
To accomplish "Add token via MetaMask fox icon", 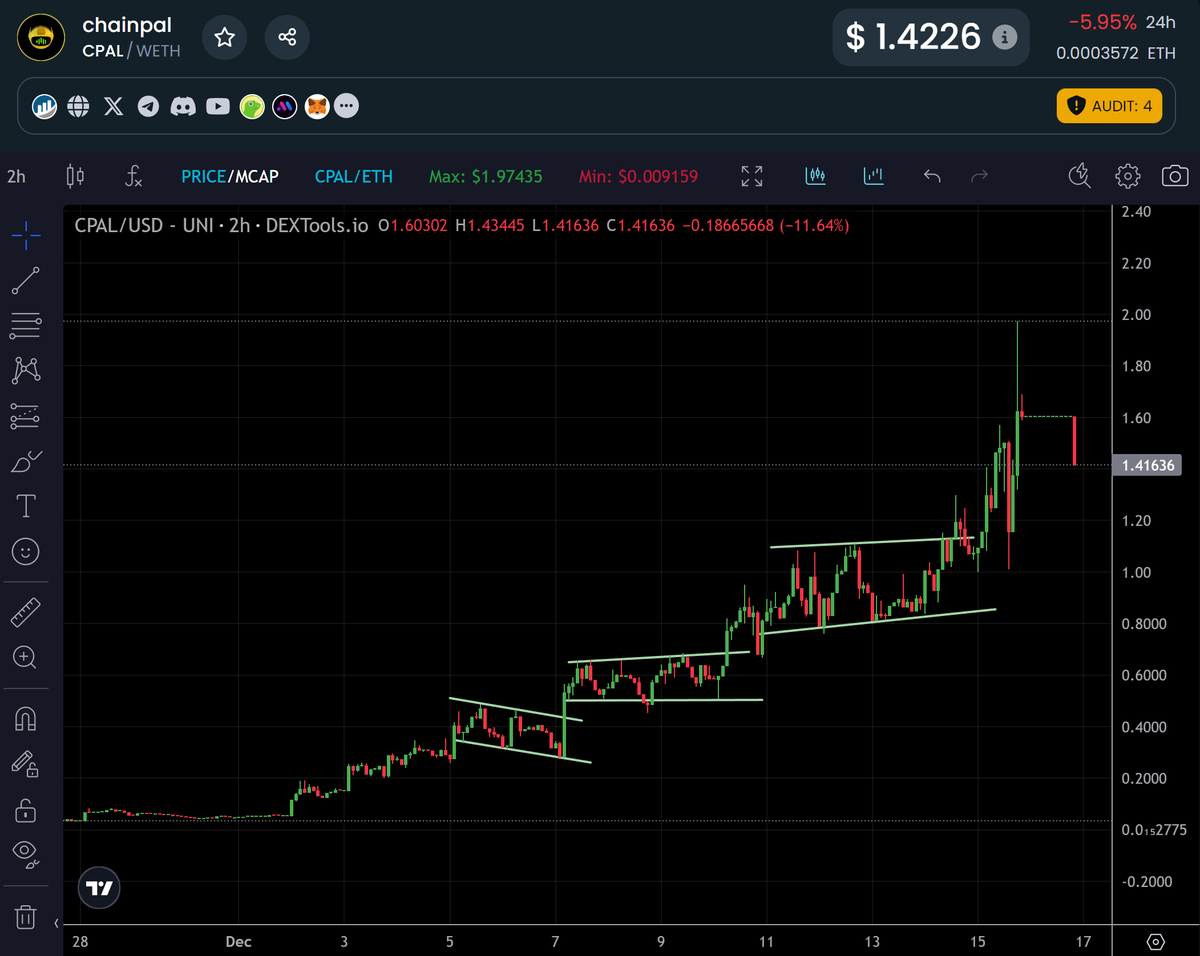I will pyautogui.click(x=317, y=105).
